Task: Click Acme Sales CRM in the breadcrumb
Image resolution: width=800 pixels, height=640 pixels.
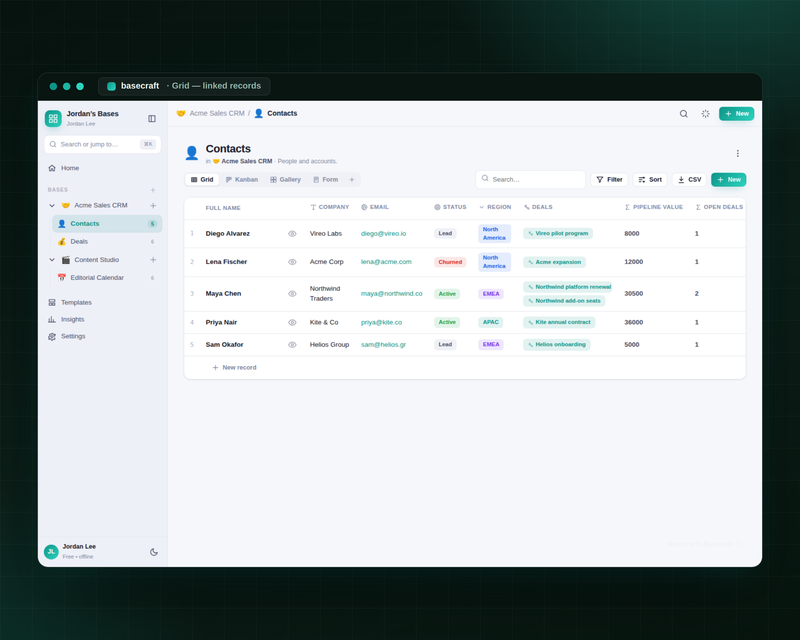Action: click(x=217, y=113)
